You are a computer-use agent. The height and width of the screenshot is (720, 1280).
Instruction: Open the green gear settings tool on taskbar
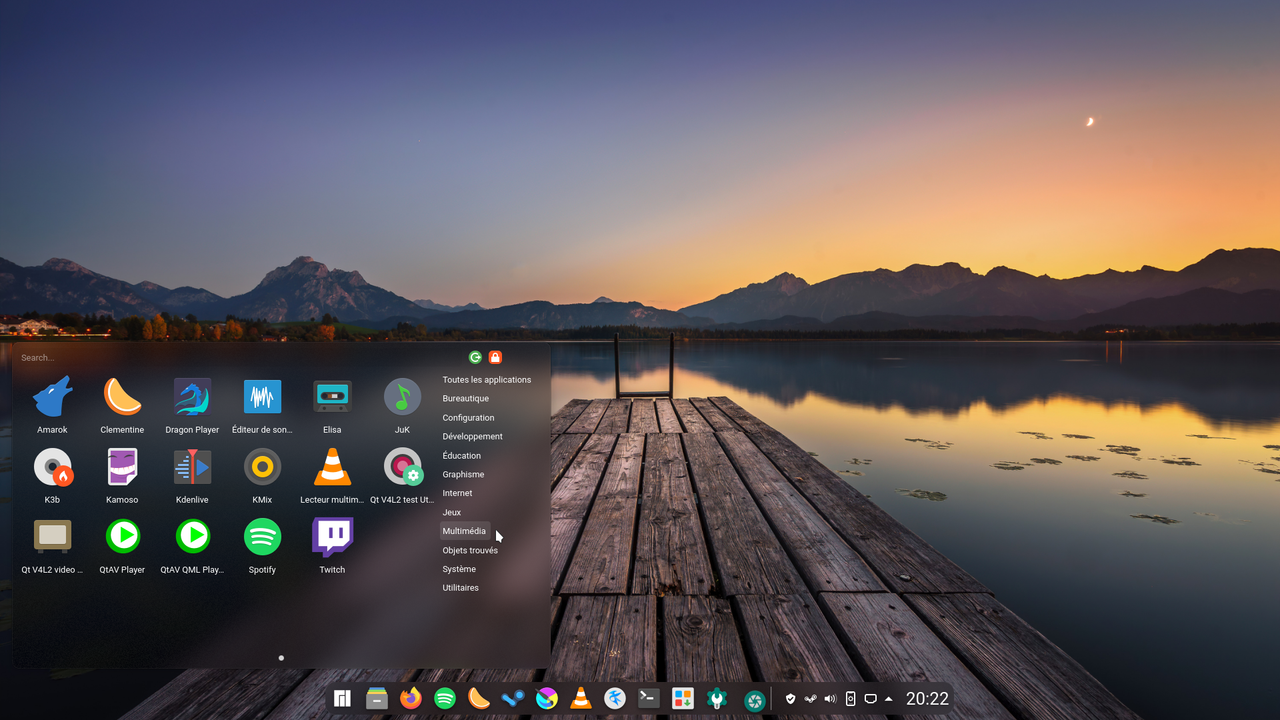(717, 699)
